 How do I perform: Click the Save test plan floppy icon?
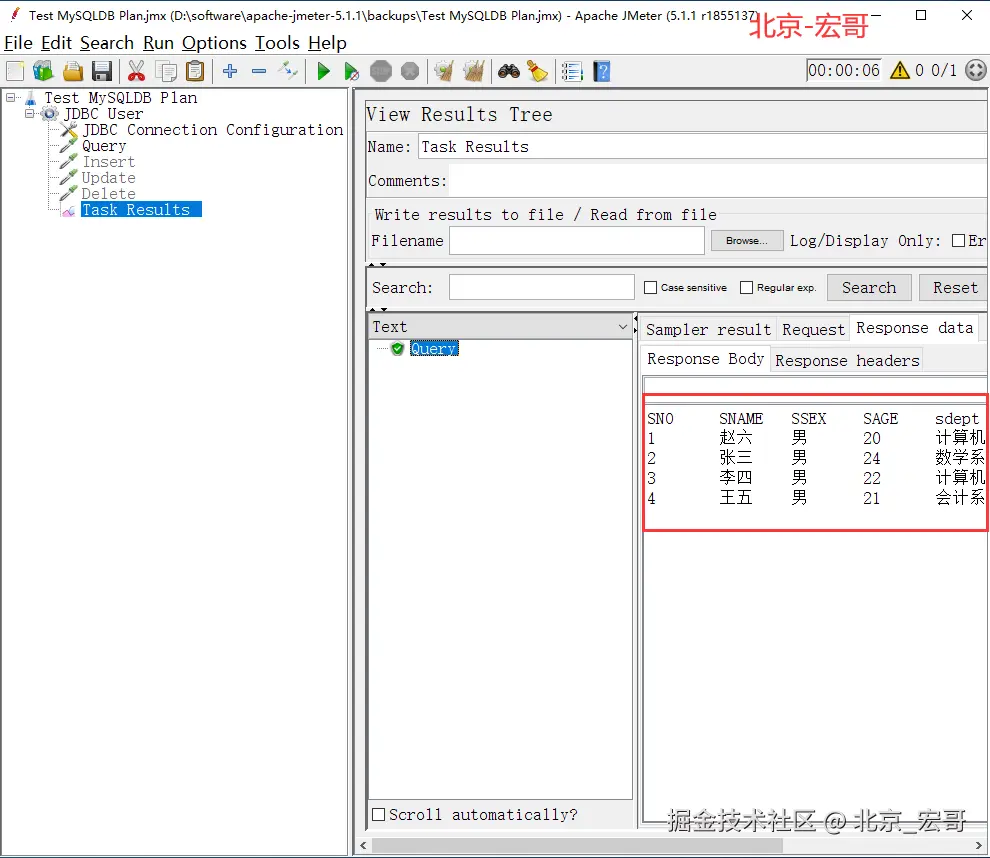tap(102, 71)
